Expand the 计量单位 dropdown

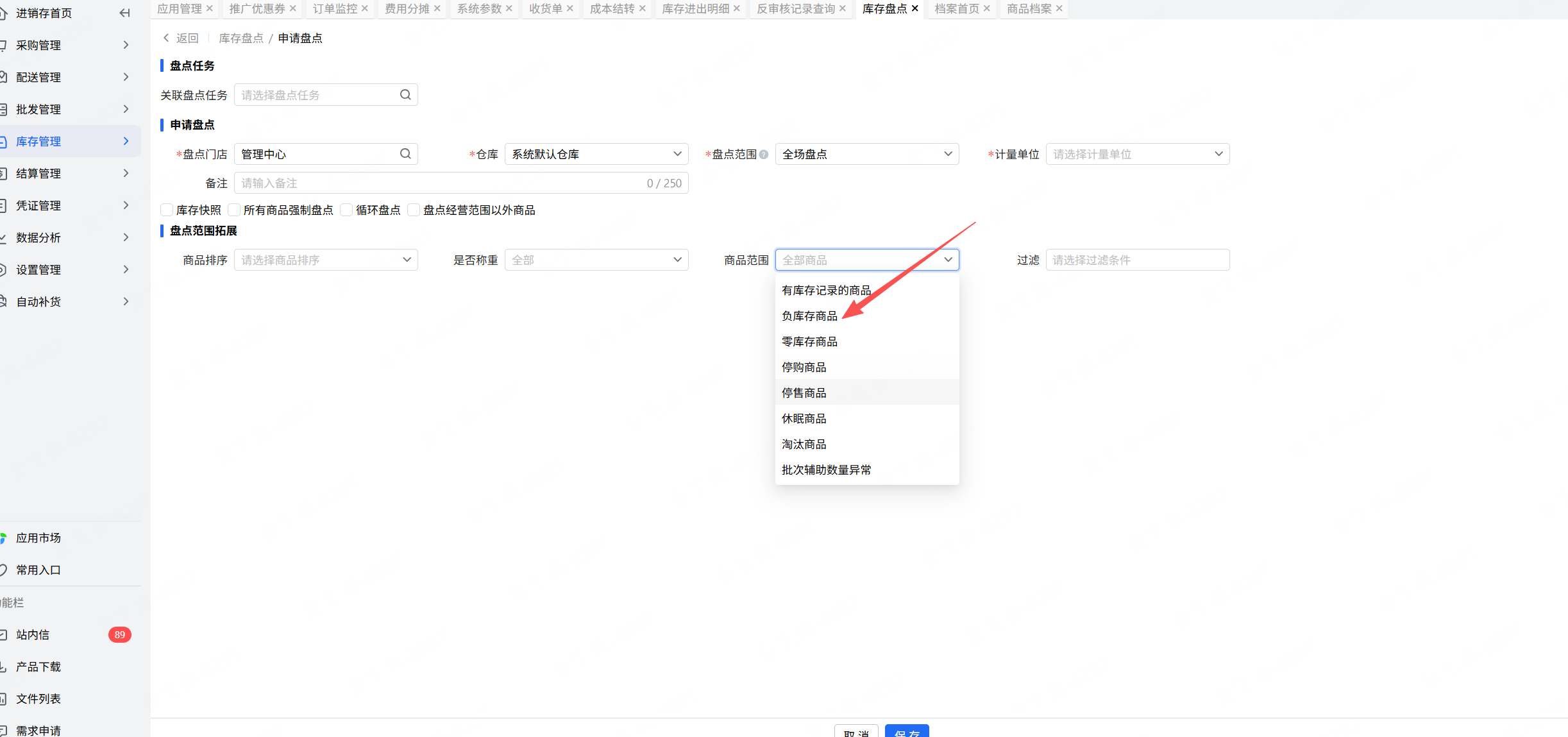click(1137, 154)
